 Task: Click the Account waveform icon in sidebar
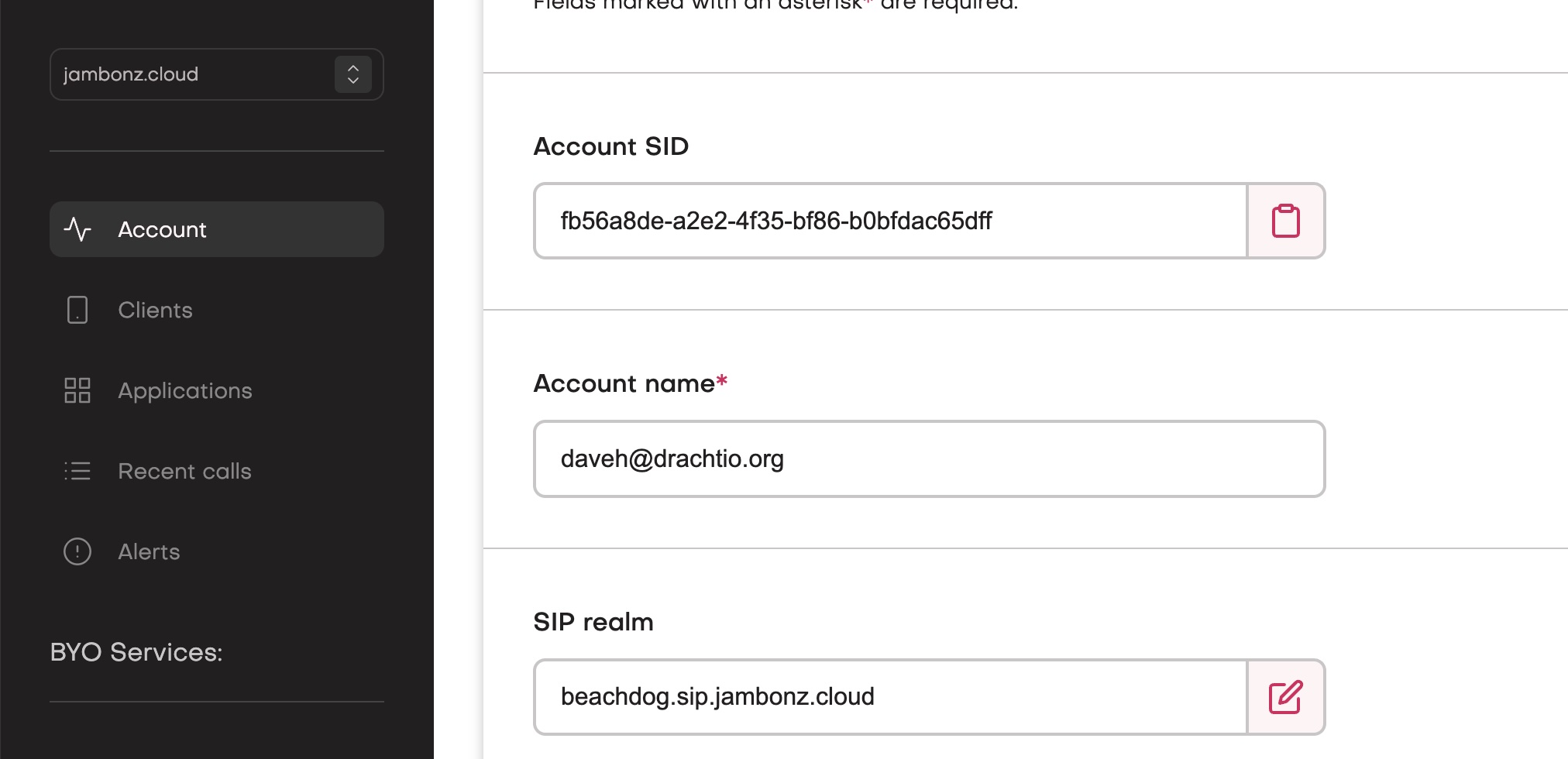click(x=77, y=228)
